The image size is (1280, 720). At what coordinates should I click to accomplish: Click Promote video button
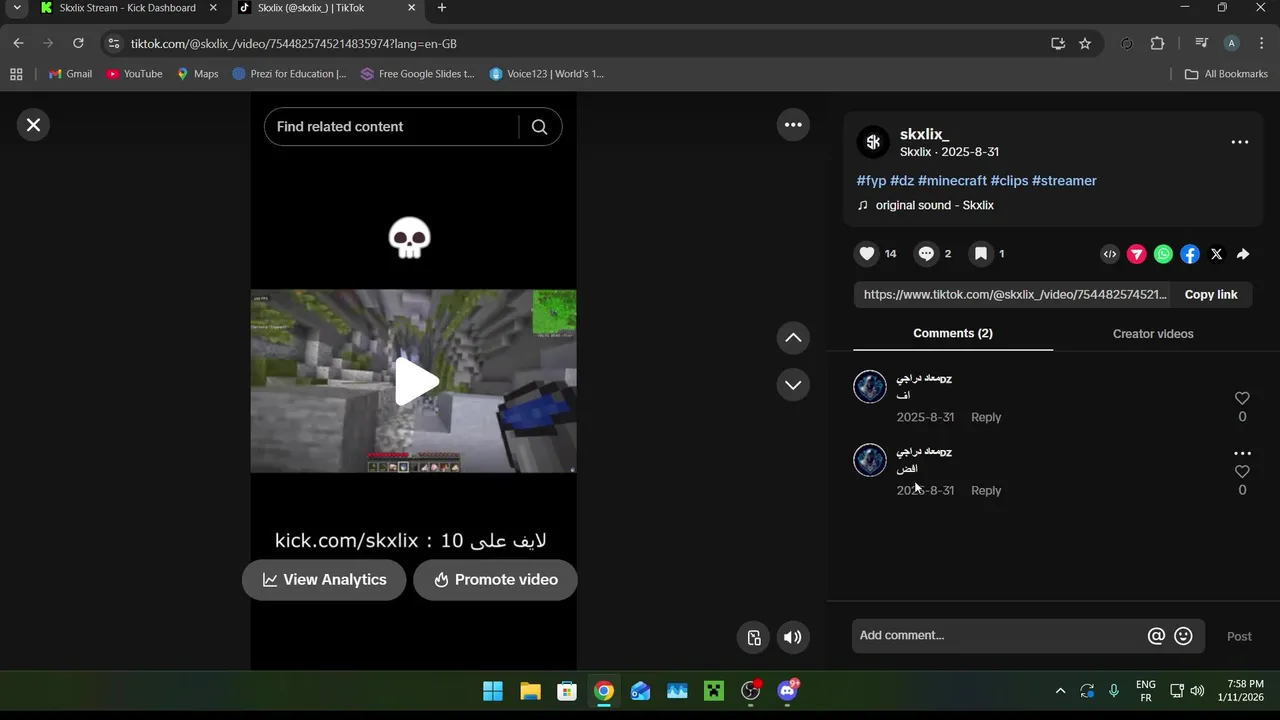click(496, 580)
